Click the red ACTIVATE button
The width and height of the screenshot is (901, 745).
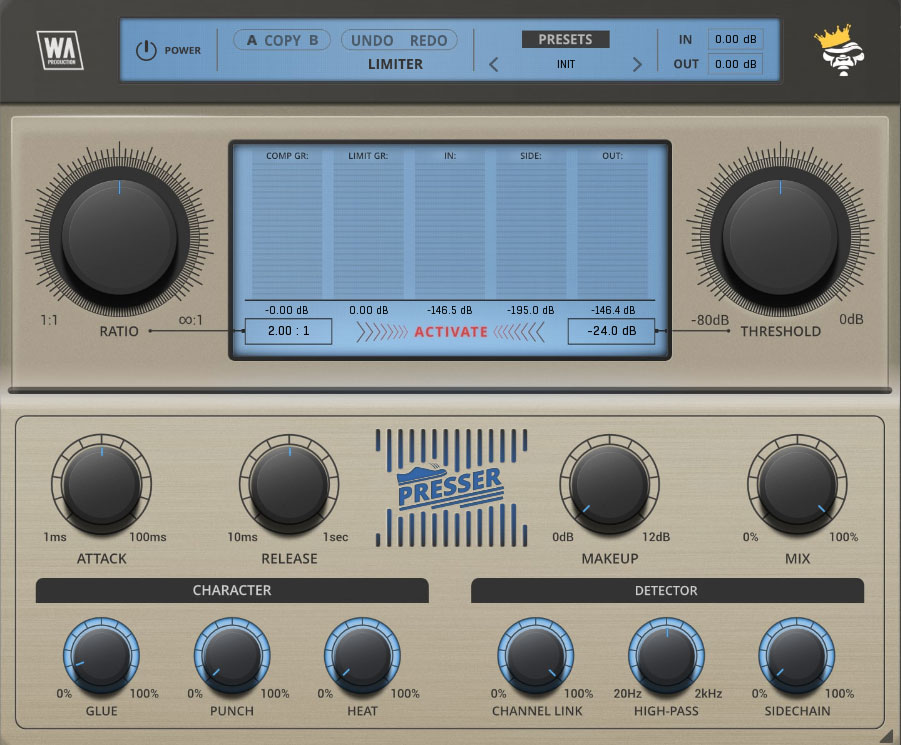pos(450,332)
